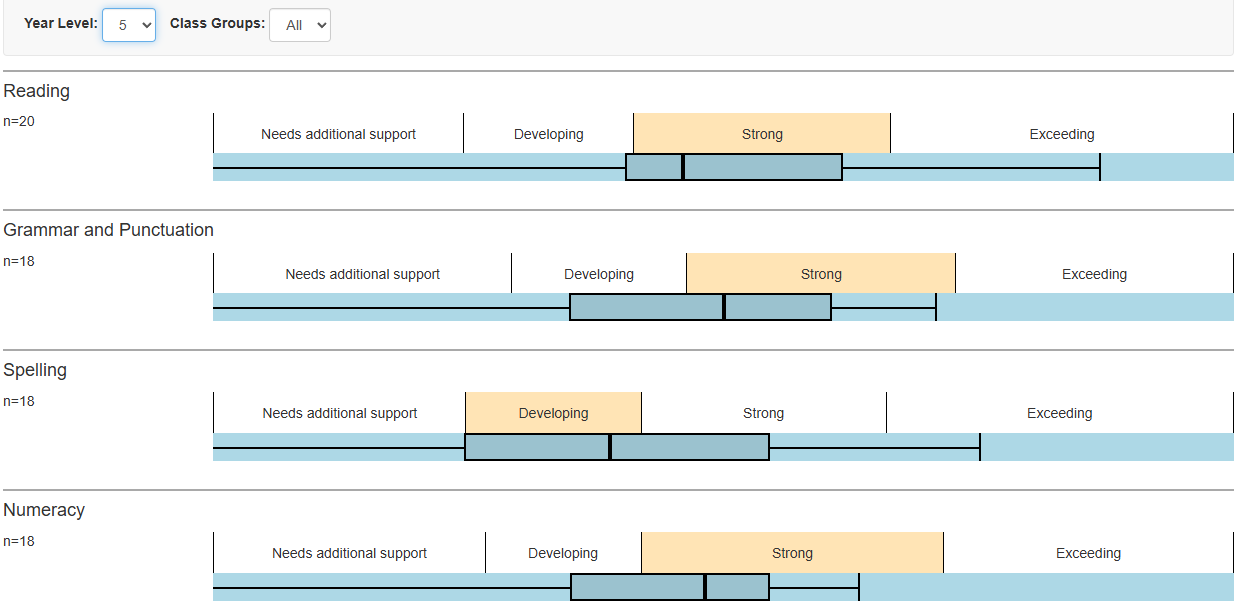Screen dimensions: 1256x616
Task: Select Numeracy's 'Needs additional support' band
Action: pos(350,553)
